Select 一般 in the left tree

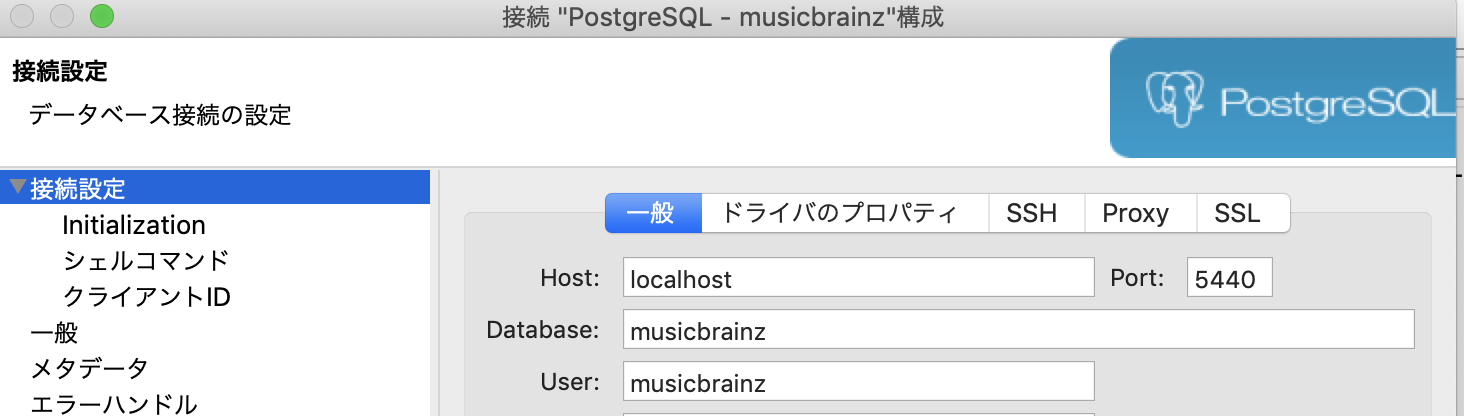click(x=54, y=333)
